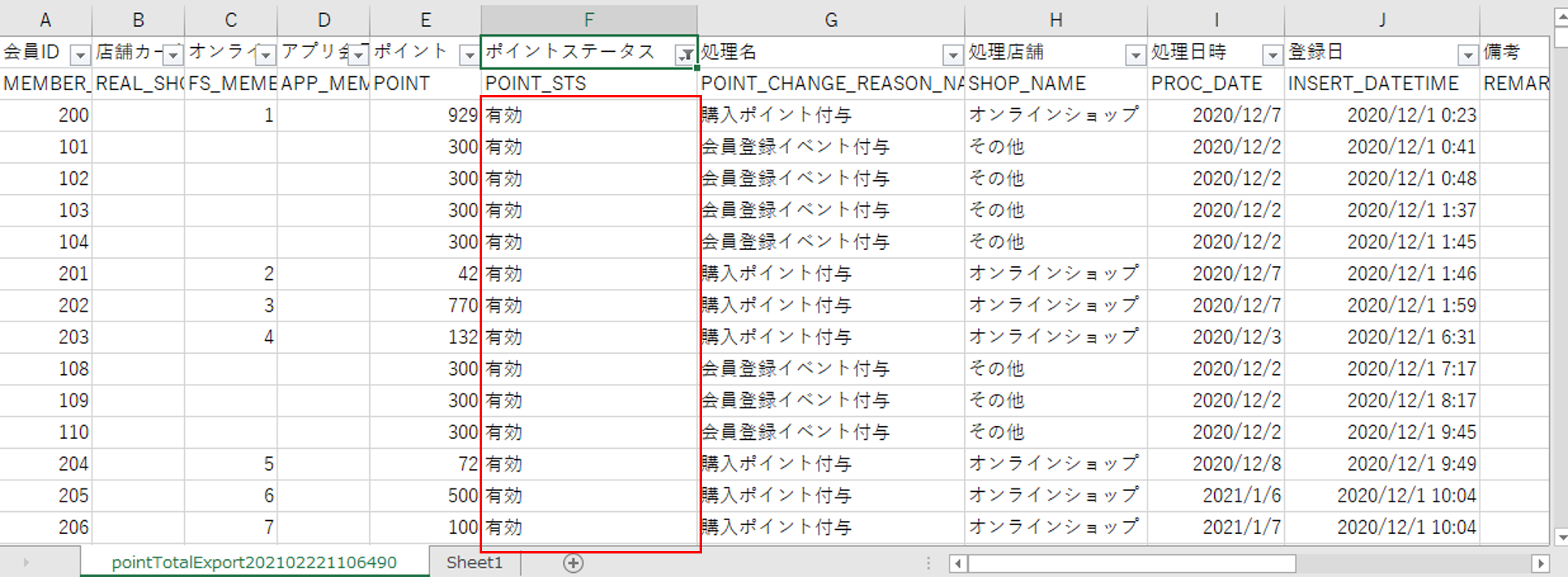Click the cell containing member ID 200
This screenshot has height=577, width=1568.
46,115
